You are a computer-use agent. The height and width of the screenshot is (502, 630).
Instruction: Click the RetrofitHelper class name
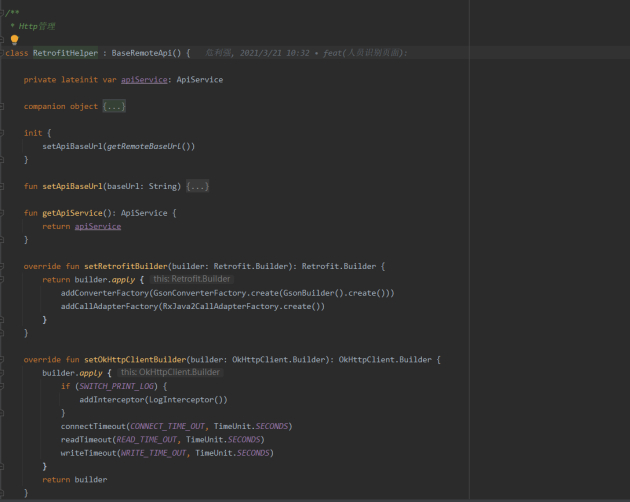tap(67, 53)
